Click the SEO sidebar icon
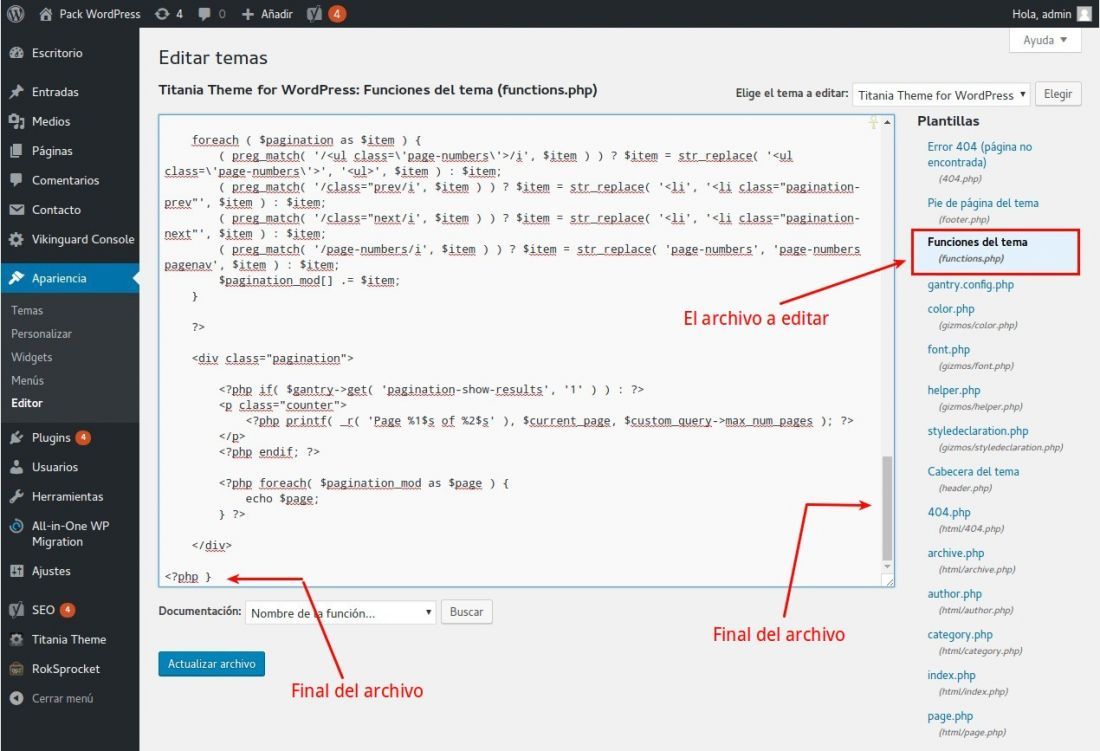Screen dimensions: 1100x751 [x=17, y=610]
